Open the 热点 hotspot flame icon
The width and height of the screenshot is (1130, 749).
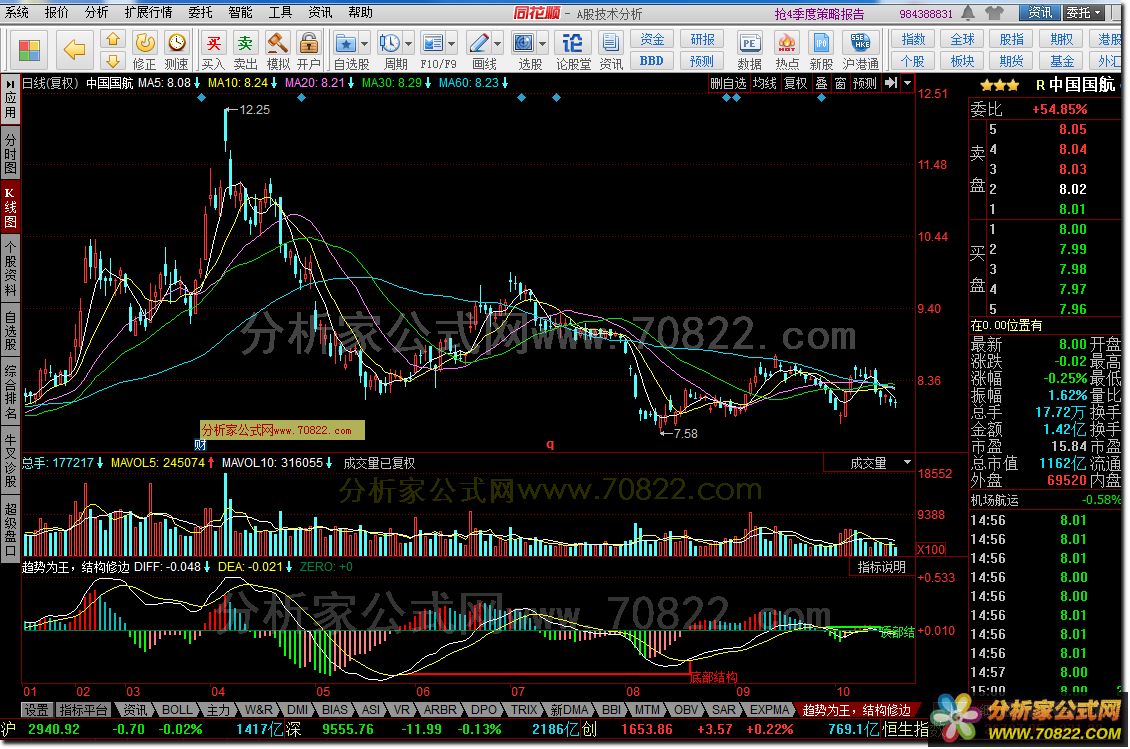(787, 51)
